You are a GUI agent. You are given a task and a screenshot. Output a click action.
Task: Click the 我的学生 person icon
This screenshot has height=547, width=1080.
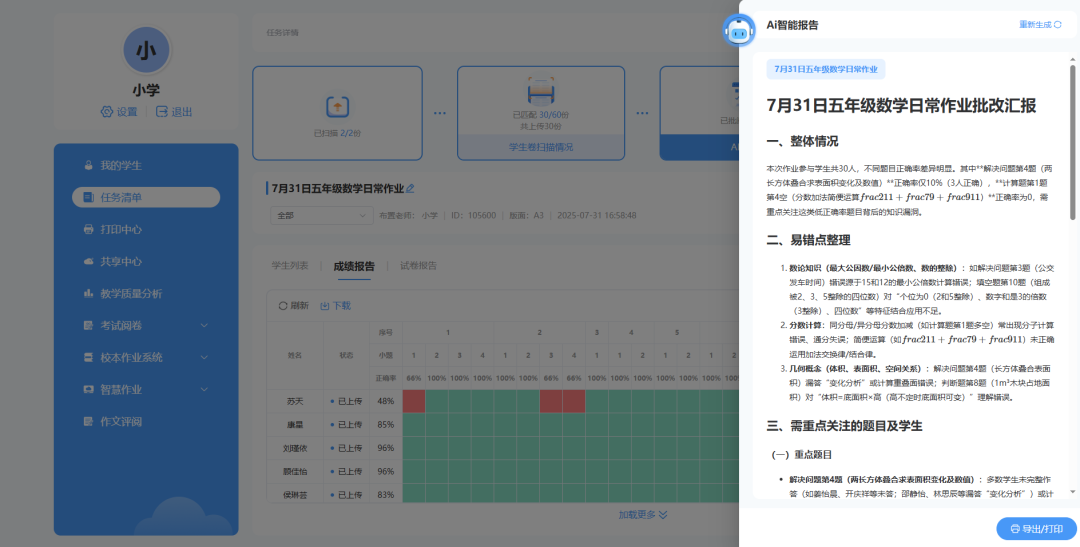[88, 165]
